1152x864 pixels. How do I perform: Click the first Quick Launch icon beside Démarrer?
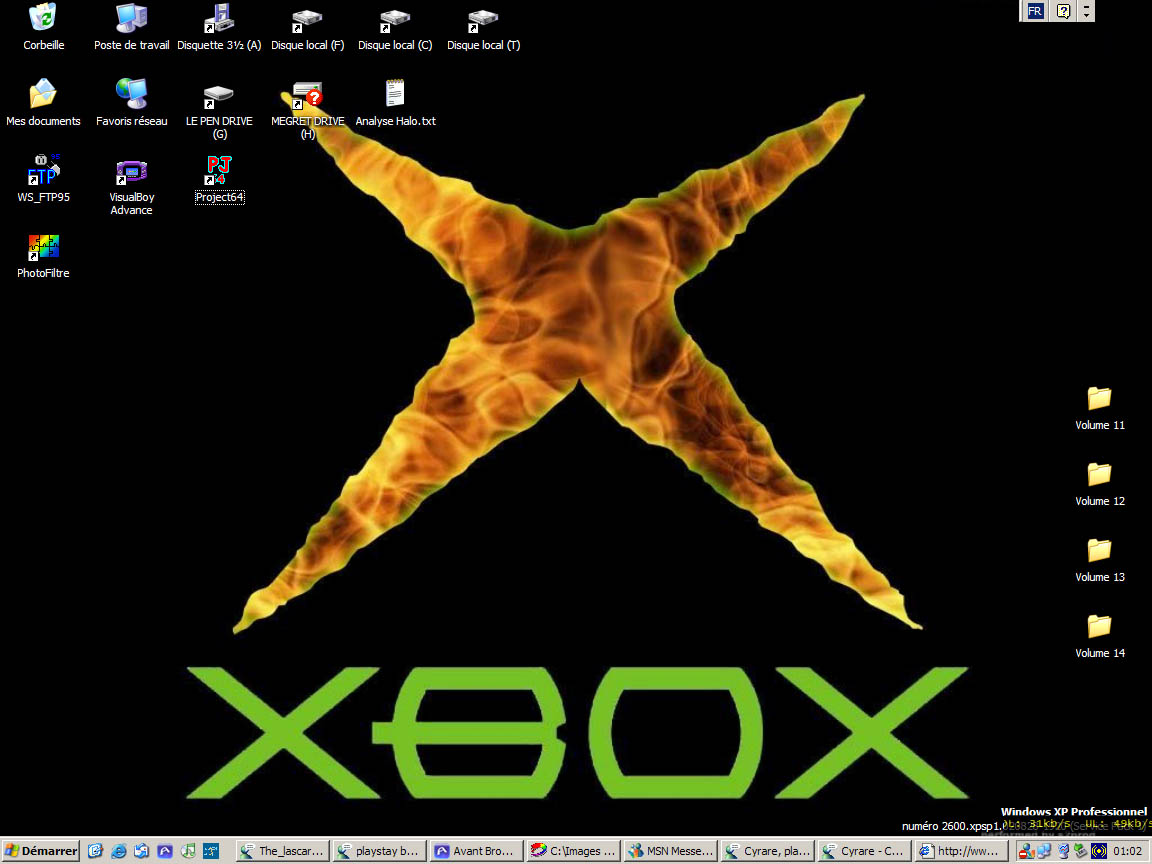(95, 851)
